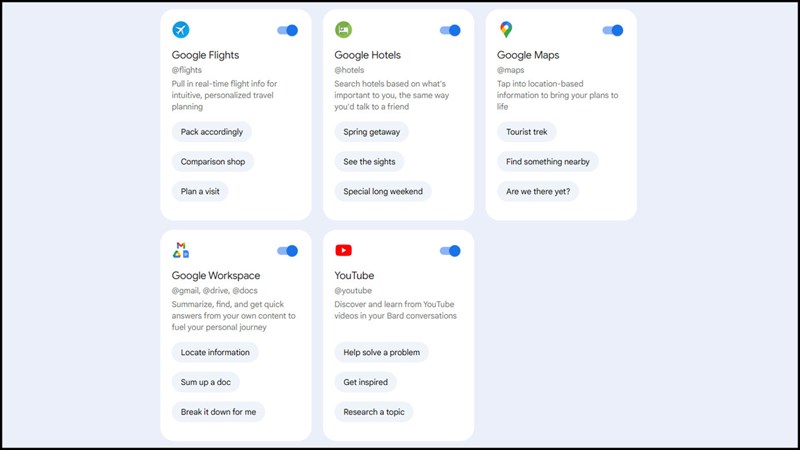Viewport: 800px width, 450px height.
Task: Select the Locate information chip
Action: (215, 352)
